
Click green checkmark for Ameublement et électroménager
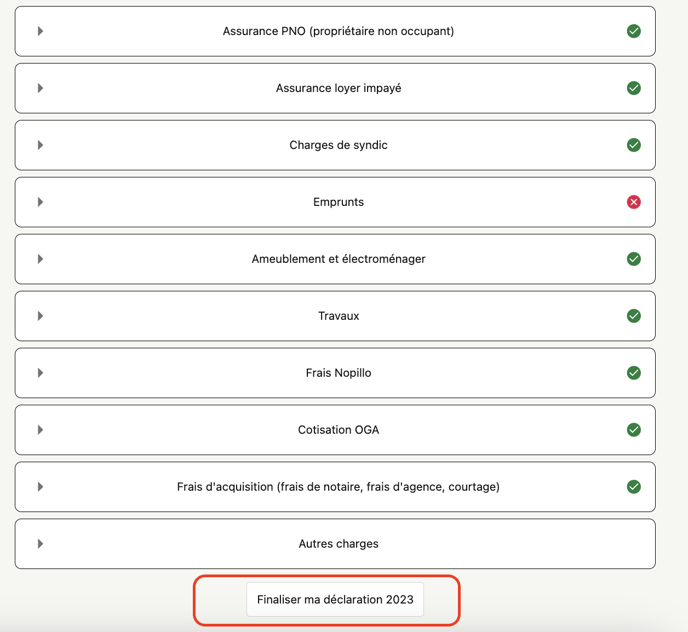pyautogui.click(x=633, y=259)
